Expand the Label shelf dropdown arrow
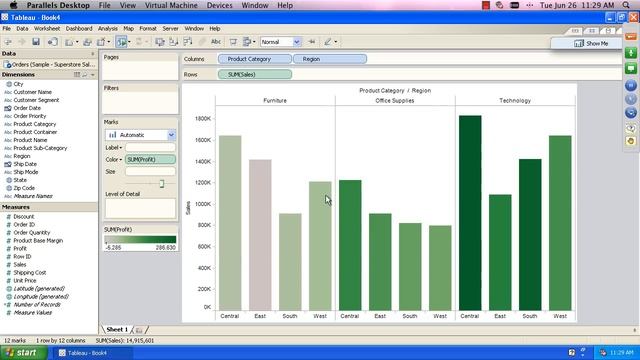This screenshot has height=360, width=640. [120, 148]
